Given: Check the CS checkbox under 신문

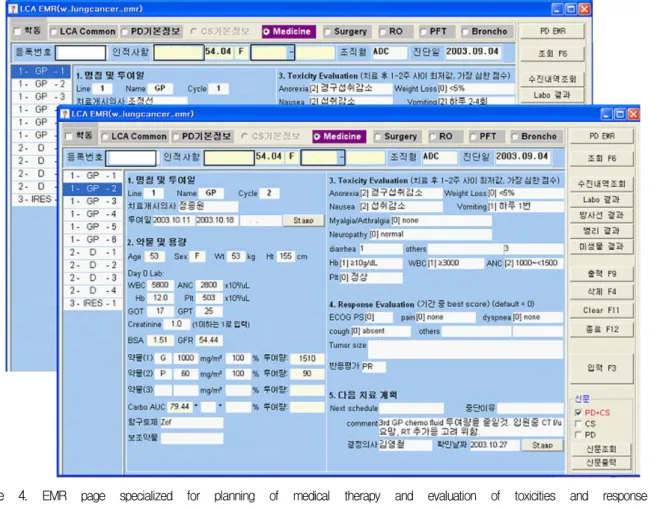Looking at the screenshot, I should [579, 424].
